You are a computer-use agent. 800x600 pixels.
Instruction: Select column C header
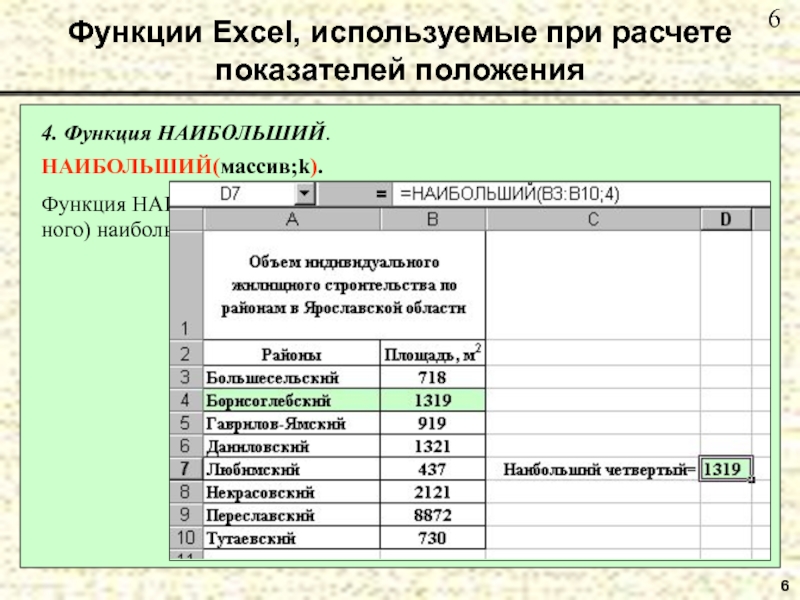[x=593, y=219]
